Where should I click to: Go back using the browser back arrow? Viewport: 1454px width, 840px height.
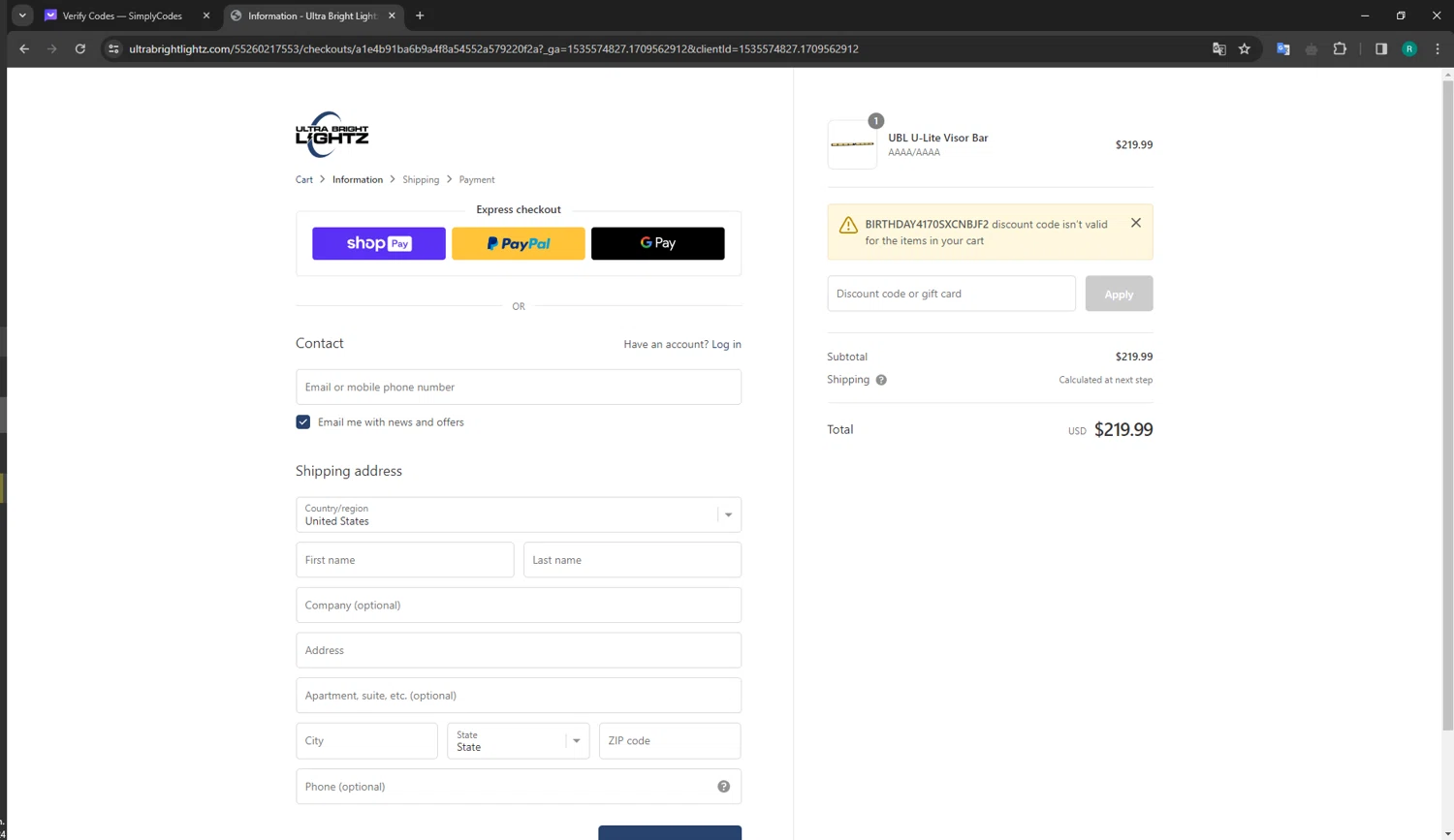pyautogui.click(x=24, y=48)
